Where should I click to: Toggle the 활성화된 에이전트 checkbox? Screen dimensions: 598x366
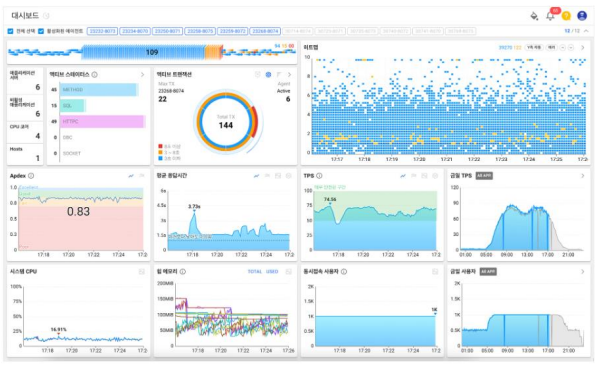(41, 31)
